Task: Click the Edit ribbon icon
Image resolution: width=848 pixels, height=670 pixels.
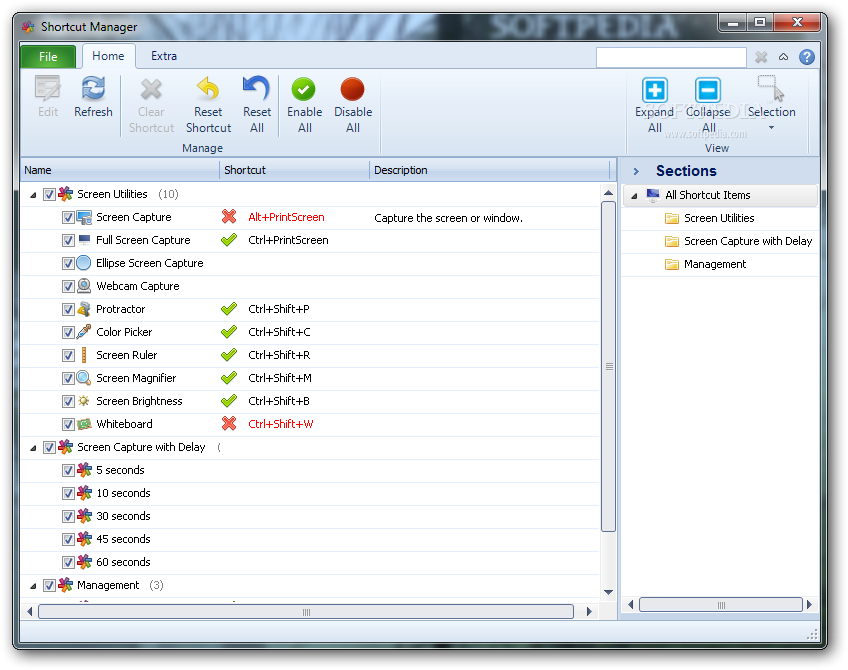Action: pos(48,89)
